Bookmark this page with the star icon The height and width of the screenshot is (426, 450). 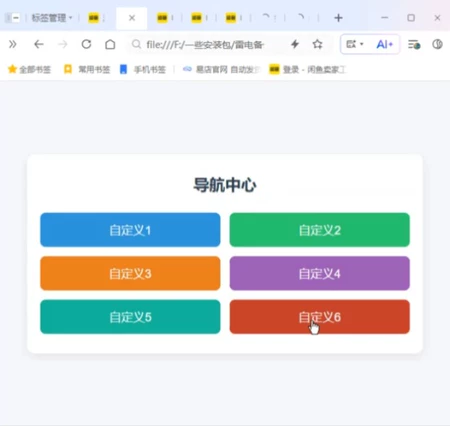tap(318, 44)
